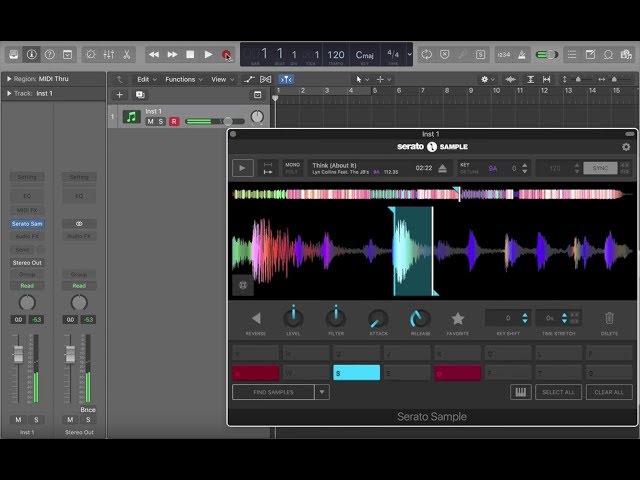Image resolution: width=640 pixels, height=480 pixels.
Task: Toggle the Flex show/hide icon
Action: (265, 80)
